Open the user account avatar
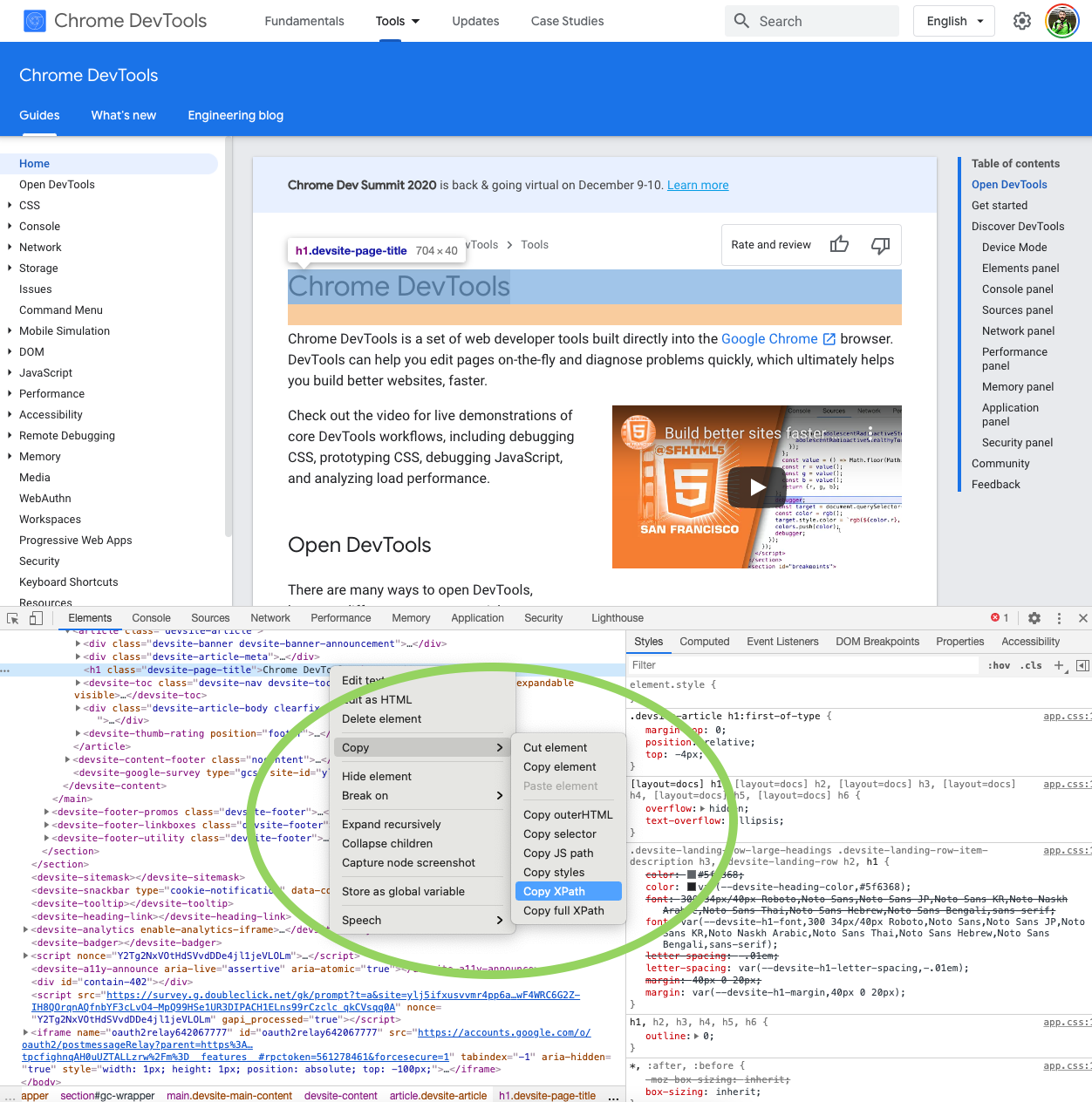This screenshot has width=1092, height=1102. (1062, 21)
